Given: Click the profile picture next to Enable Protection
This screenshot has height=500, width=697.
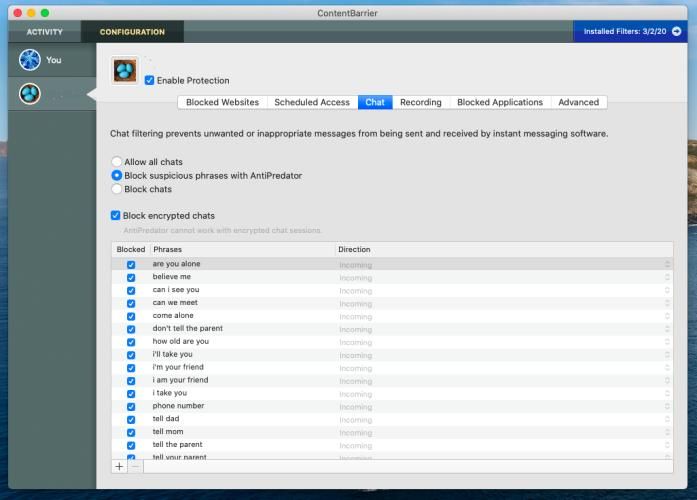Looking at the screenshot, I should click(x=125, y=70).
